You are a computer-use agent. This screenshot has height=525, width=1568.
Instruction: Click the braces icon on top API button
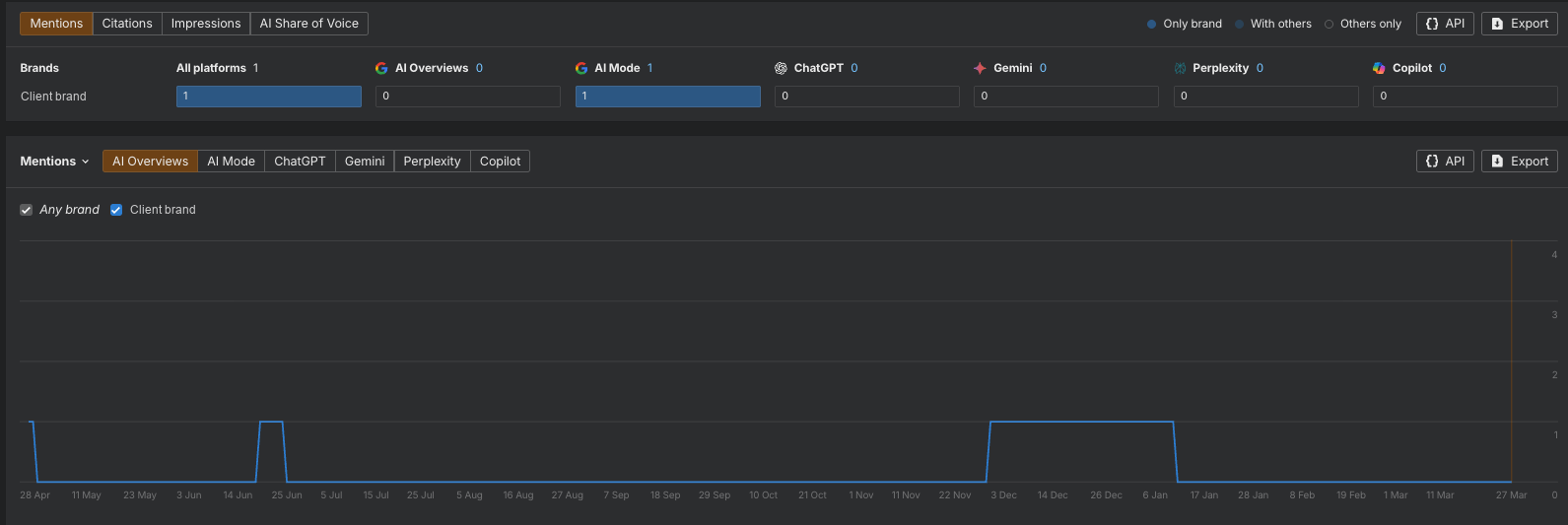(1432, 24)
